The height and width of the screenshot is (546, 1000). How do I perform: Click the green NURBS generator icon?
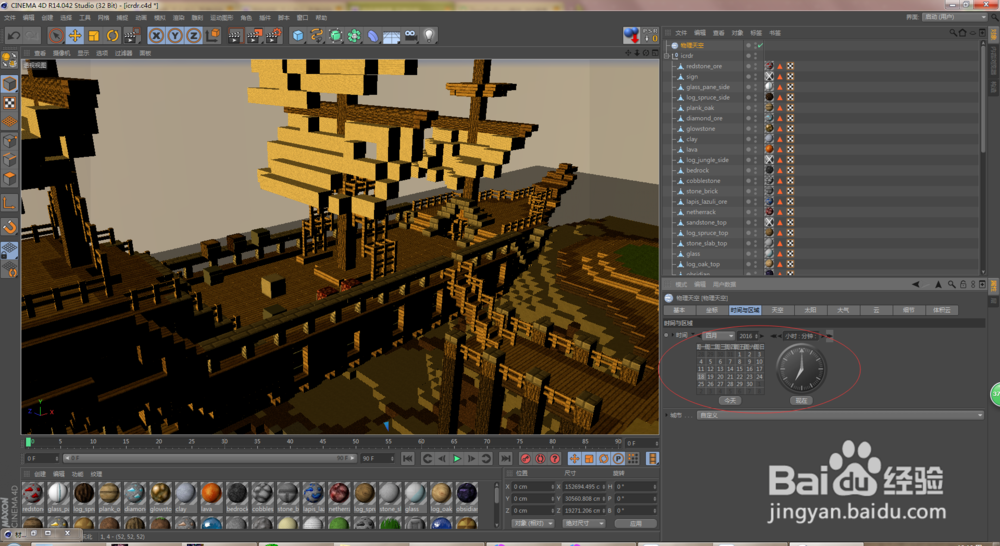click(335, 36)
